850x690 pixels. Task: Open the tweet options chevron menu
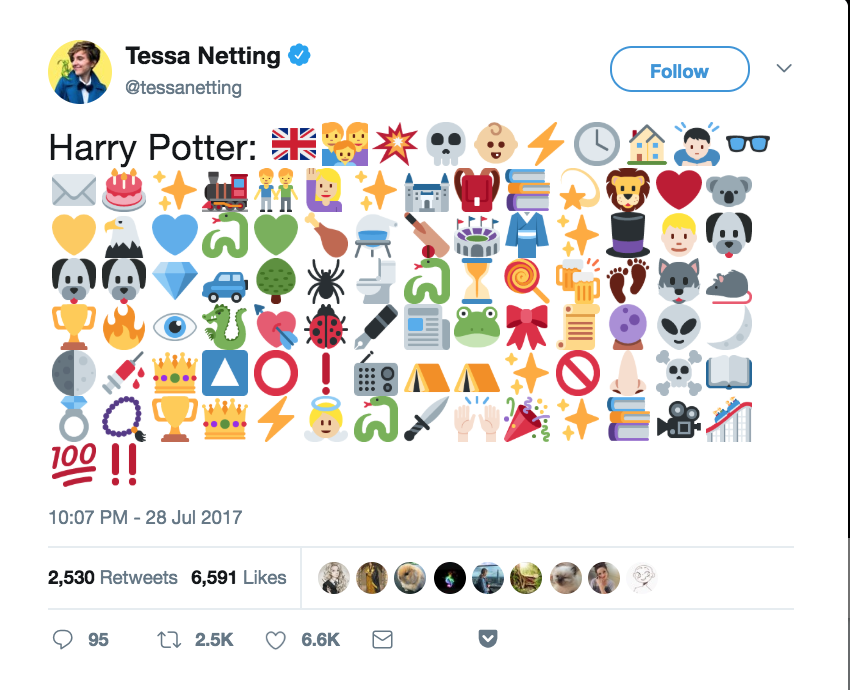(x=784, y=68)
